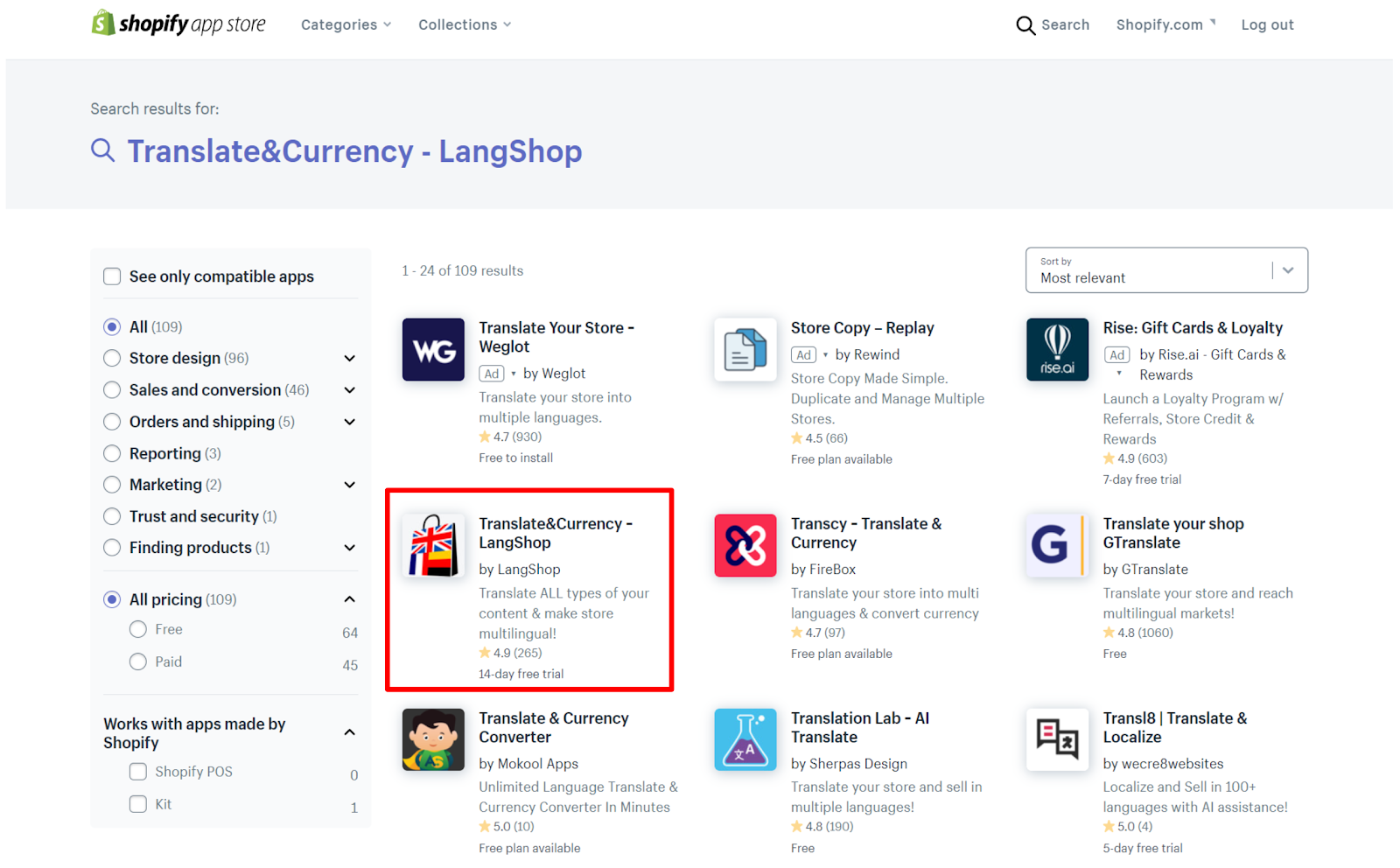Open the Weglot WG app icon
Image resolution: width=1400 pixels, height=868 pixels.
click(433, 349)
